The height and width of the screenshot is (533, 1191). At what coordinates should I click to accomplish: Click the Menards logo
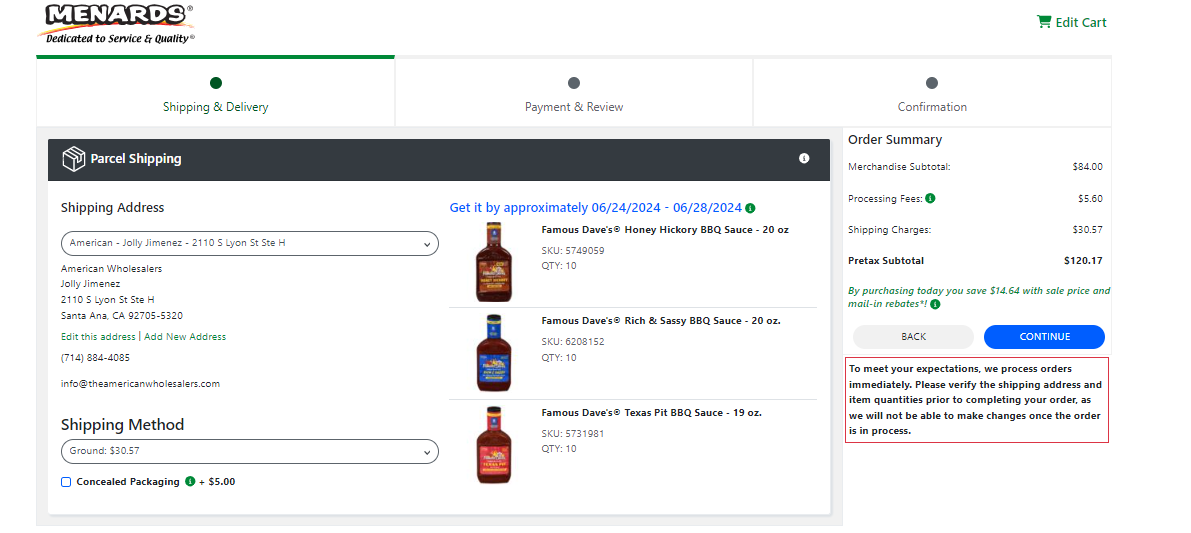point(115,23)
